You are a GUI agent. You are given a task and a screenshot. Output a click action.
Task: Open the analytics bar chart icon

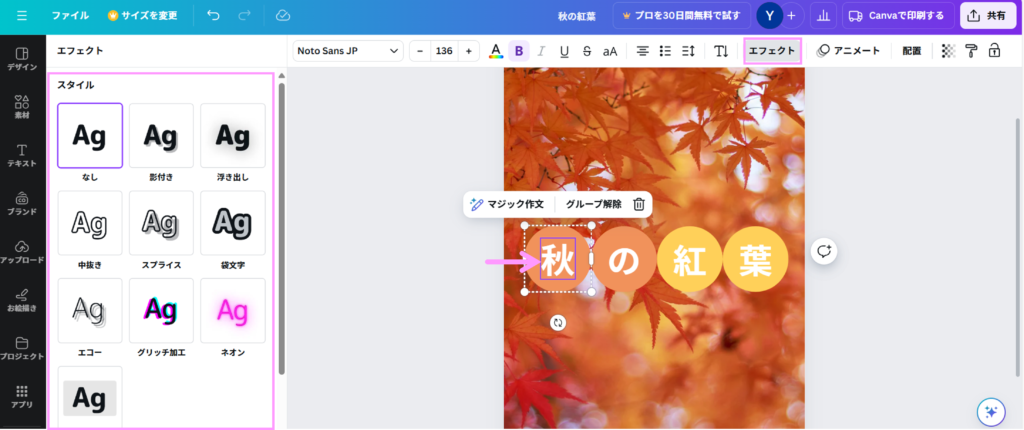point(824,16)
